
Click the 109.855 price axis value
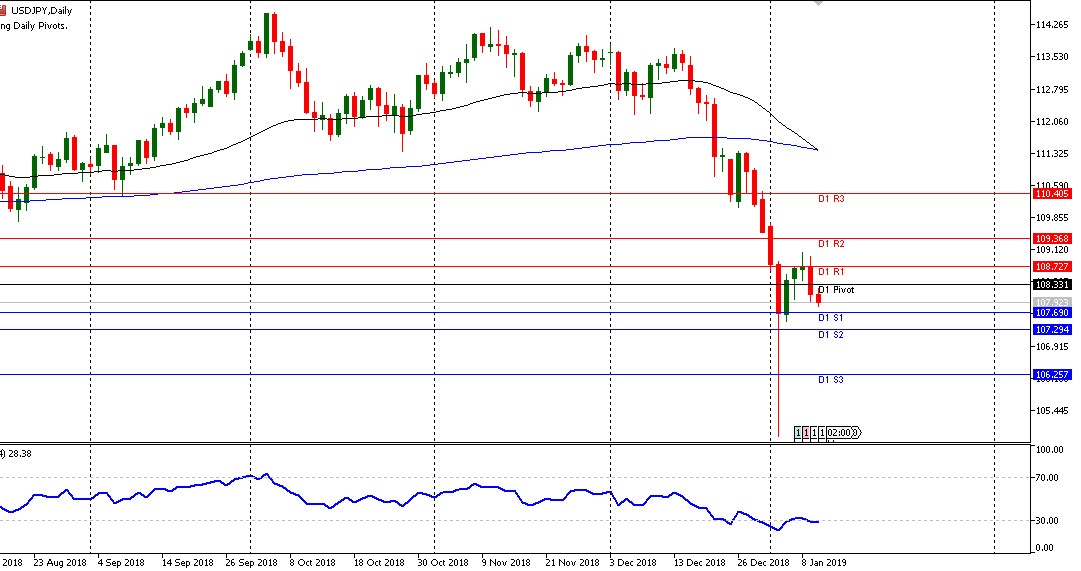click(1052, 218)
